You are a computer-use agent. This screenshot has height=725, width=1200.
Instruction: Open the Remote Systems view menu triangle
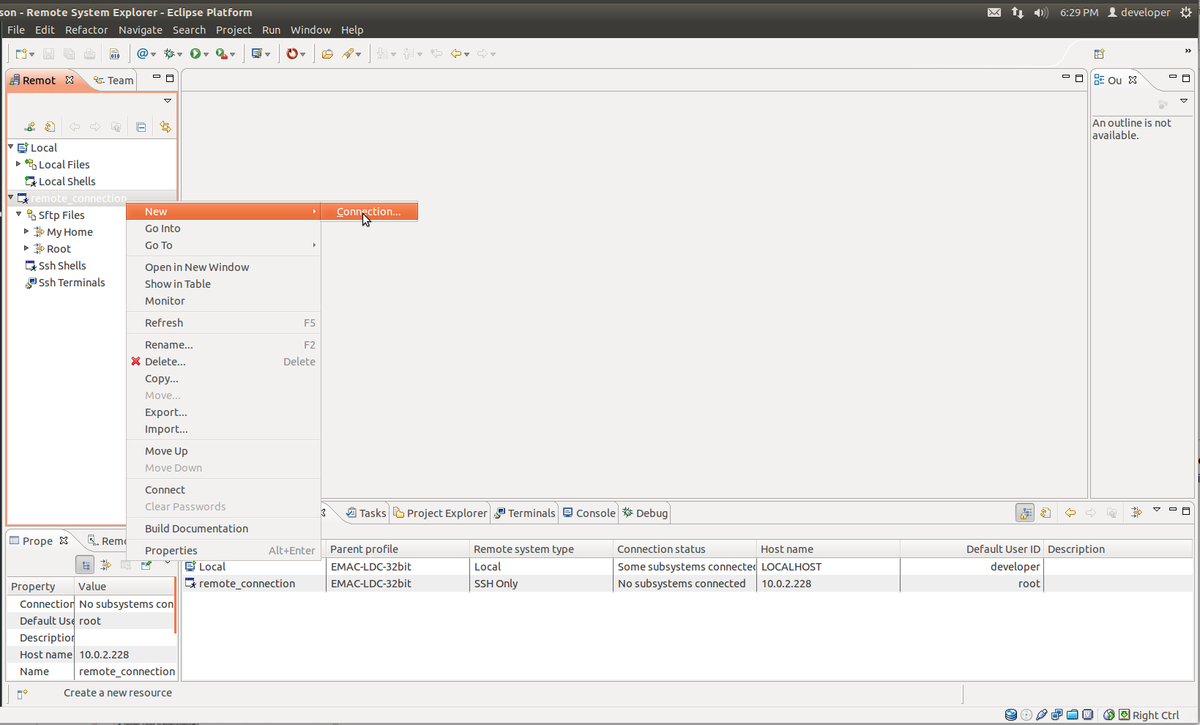coord(167,101)
